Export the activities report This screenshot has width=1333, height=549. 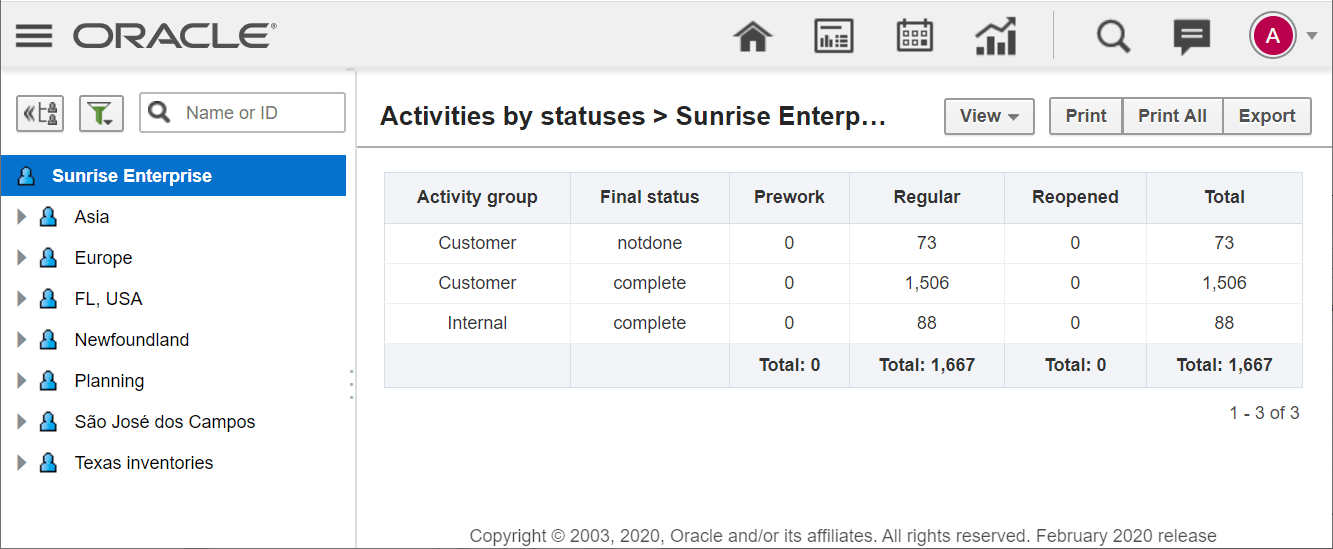click(1267, 116)
